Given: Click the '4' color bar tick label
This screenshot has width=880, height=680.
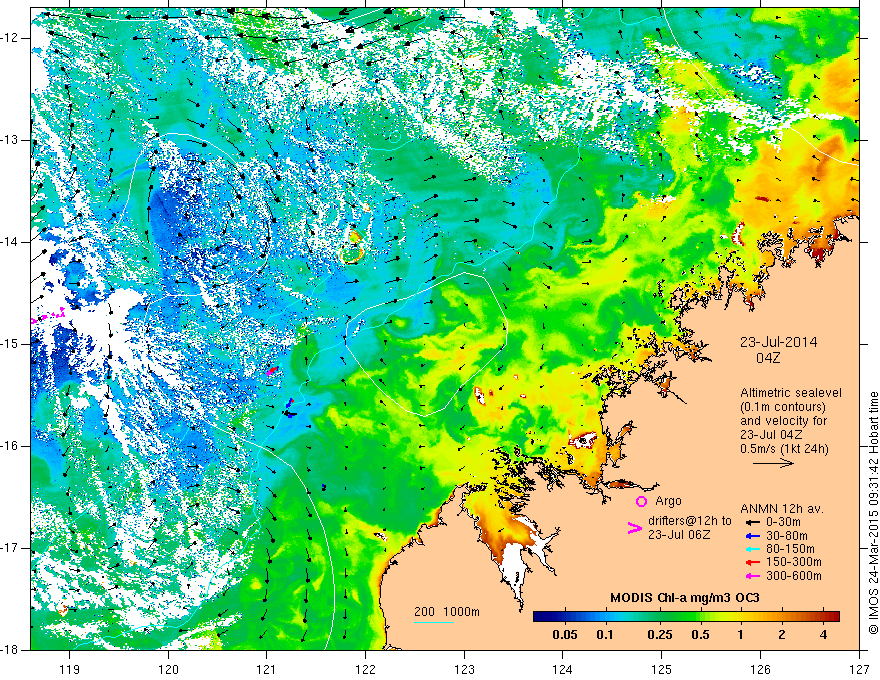Looking at the screenshot, I should (x=823, y=635).
